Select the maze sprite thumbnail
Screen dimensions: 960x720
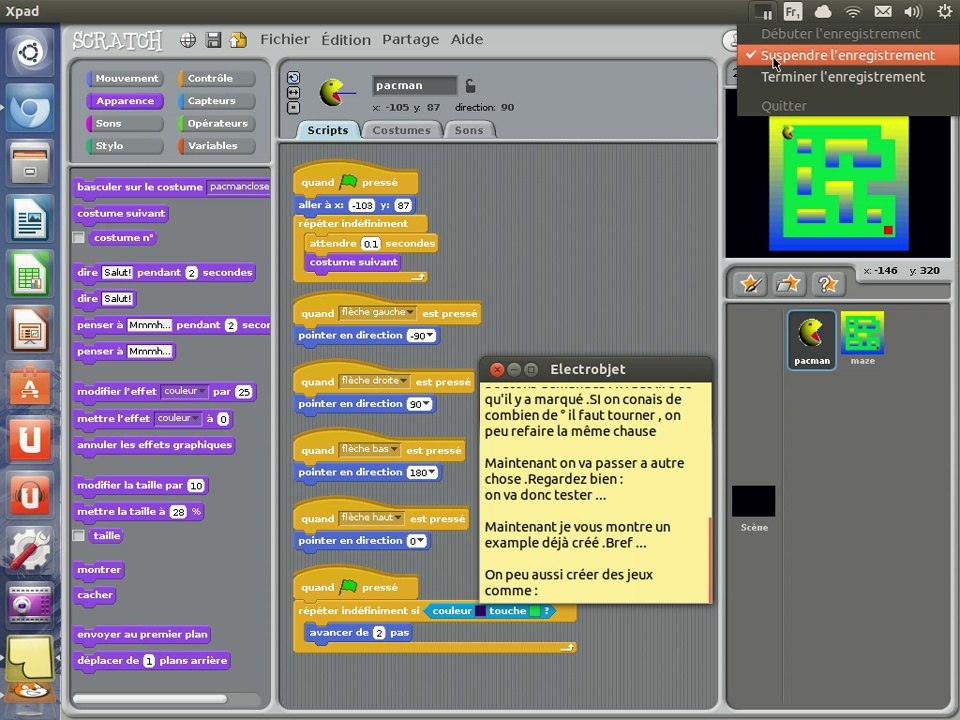tap(862, 339)
